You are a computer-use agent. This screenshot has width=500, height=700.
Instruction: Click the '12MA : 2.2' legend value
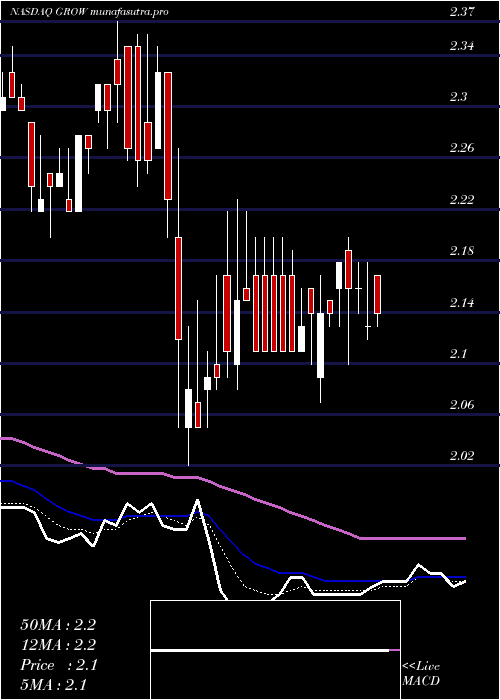pyautogui.click(x=58, y=645)
